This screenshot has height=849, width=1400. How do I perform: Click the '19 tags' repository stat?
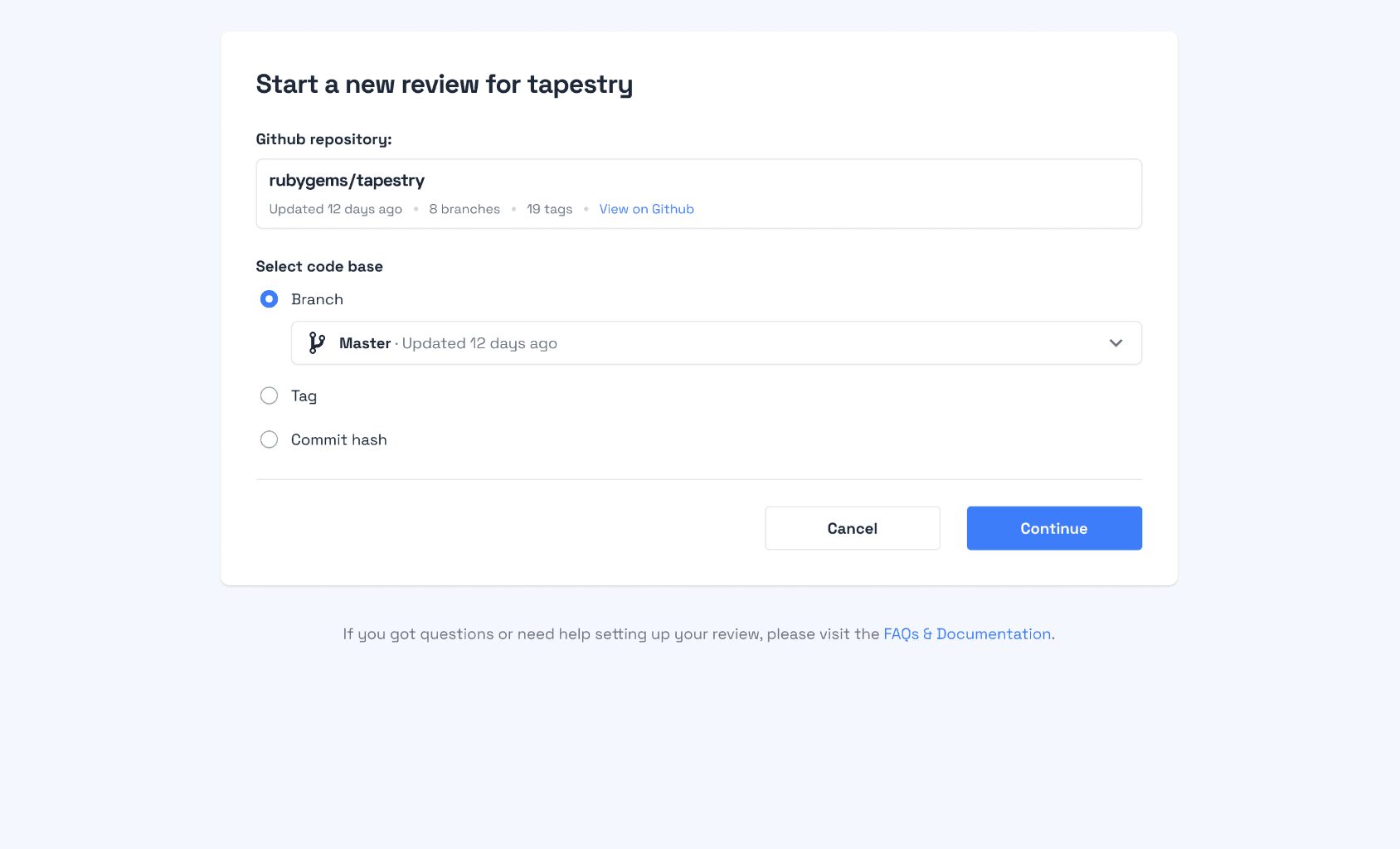tap(550, 209)
